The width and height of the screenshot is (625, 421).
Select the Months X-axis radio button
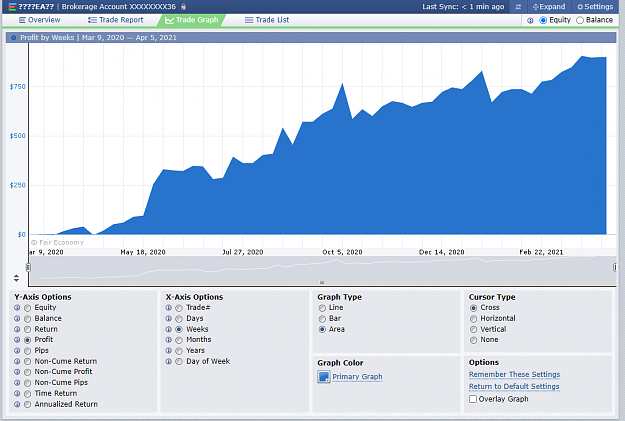179,340
